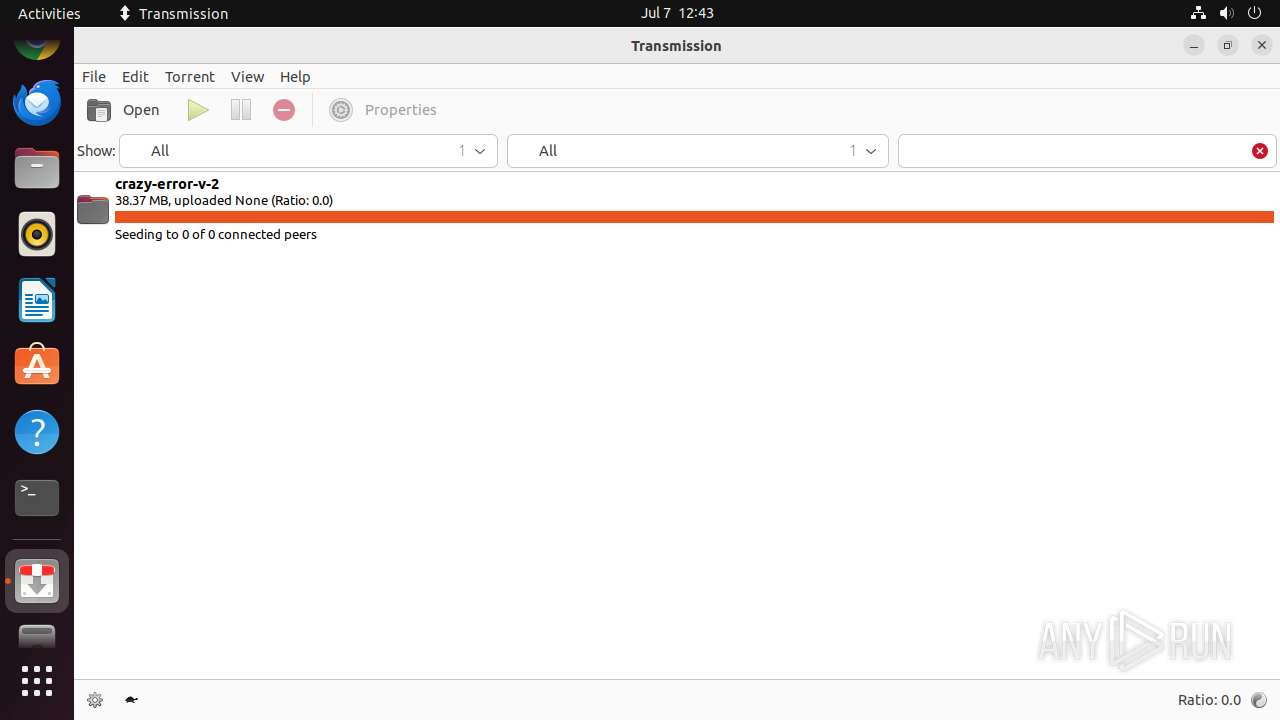Open the volume icon in system tray
1280x720 pixels.
[x=1227, y=13]
